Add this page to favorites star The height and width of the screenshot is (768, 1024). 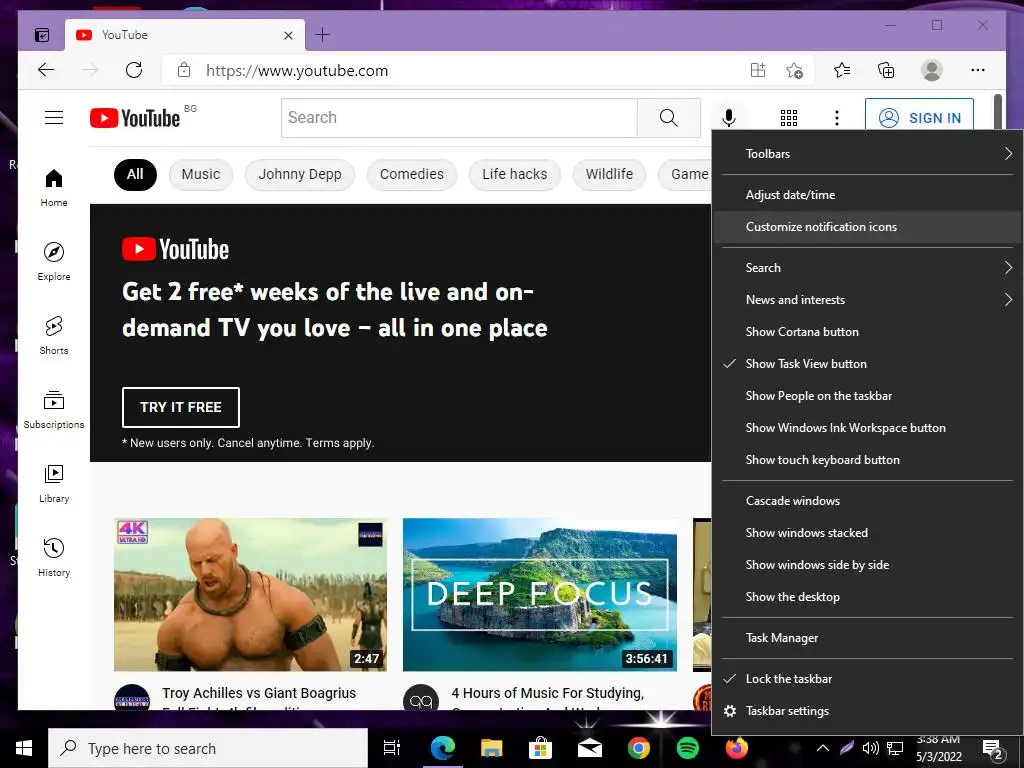pos(794,71)
